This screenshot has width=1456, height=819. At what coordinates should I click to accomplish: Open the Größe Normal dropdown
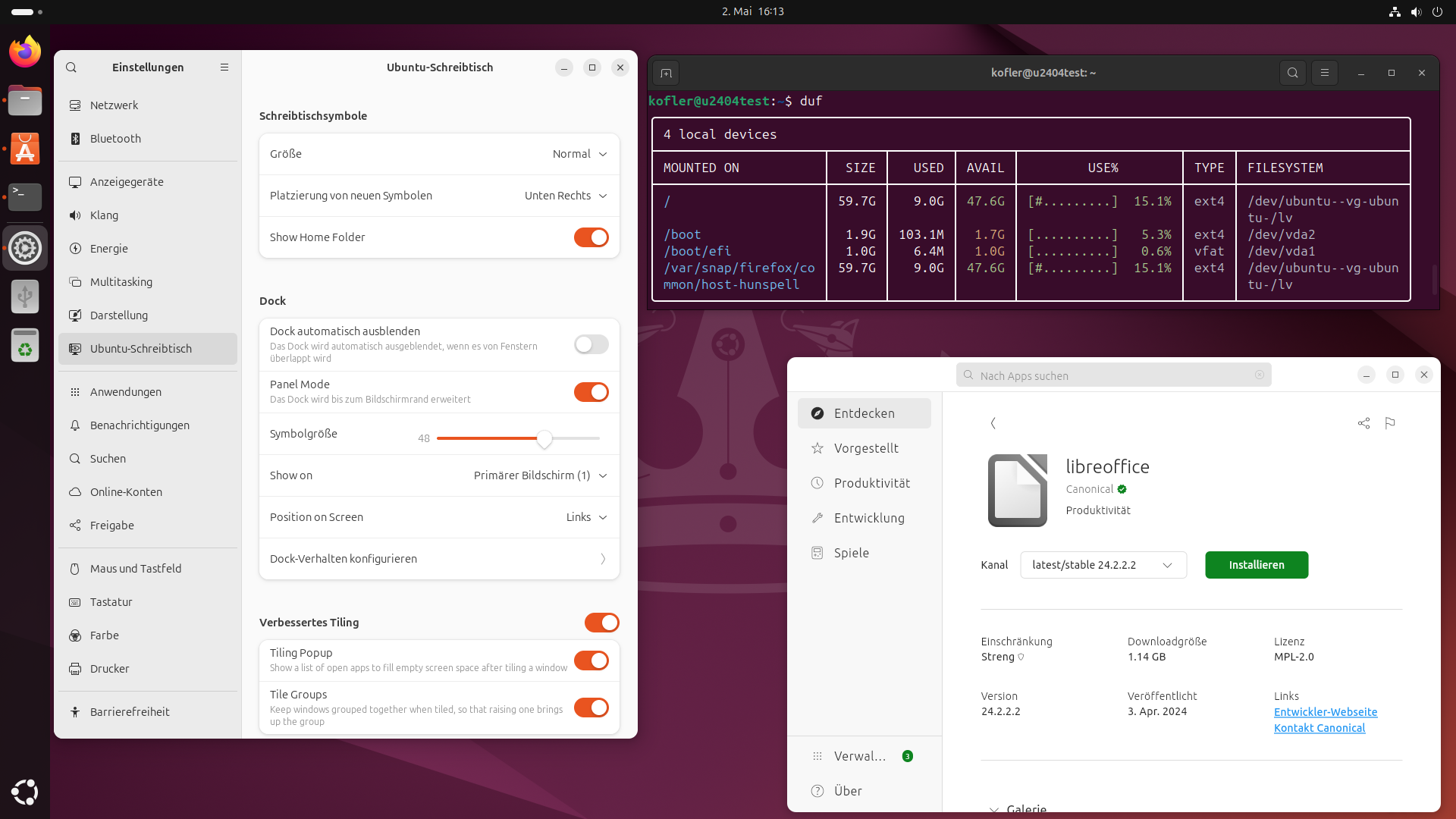(x=580, y=154)
